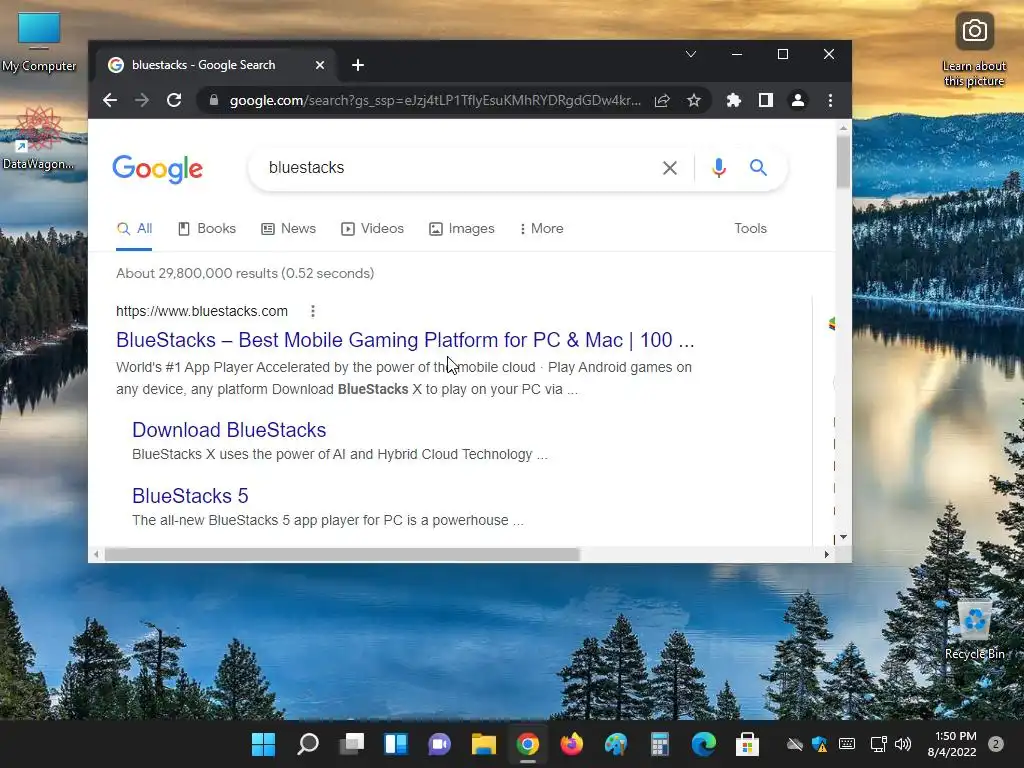Open Microsoft Store from the taskbar
Viewport: 1024px width, 768px height.
[747, 744]
